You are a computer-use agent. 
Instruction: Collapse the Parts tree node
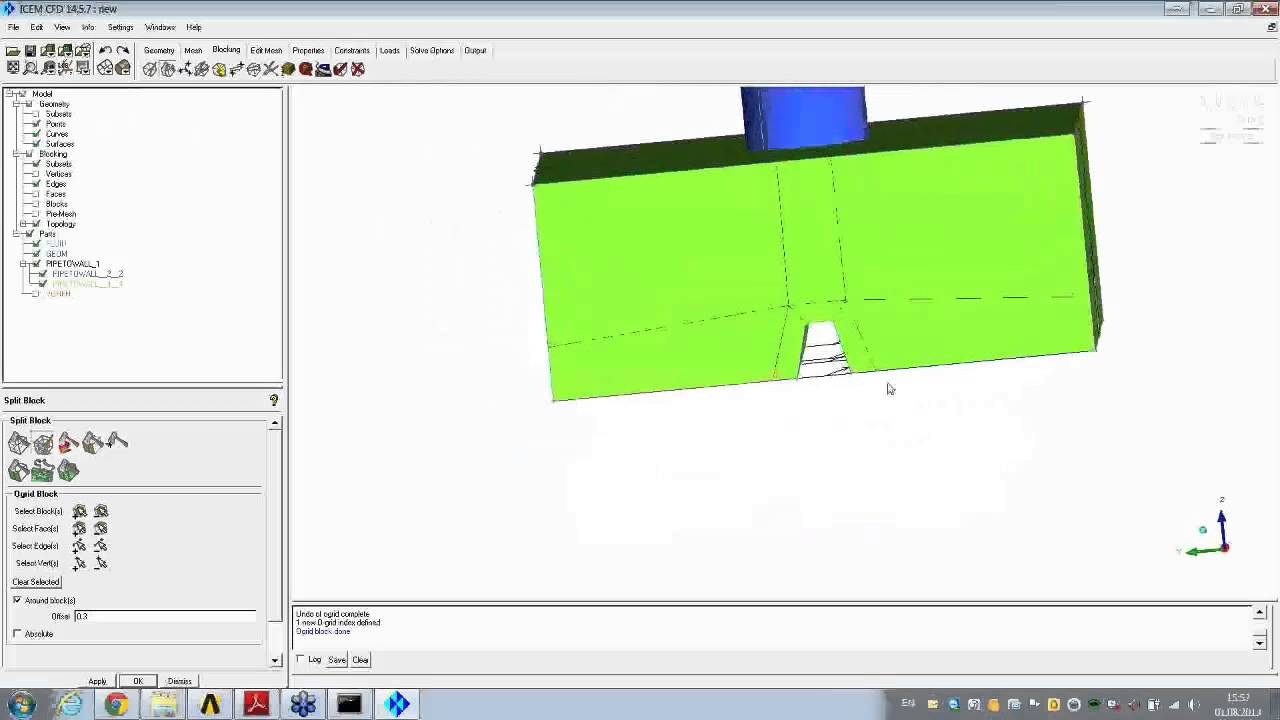16,234
